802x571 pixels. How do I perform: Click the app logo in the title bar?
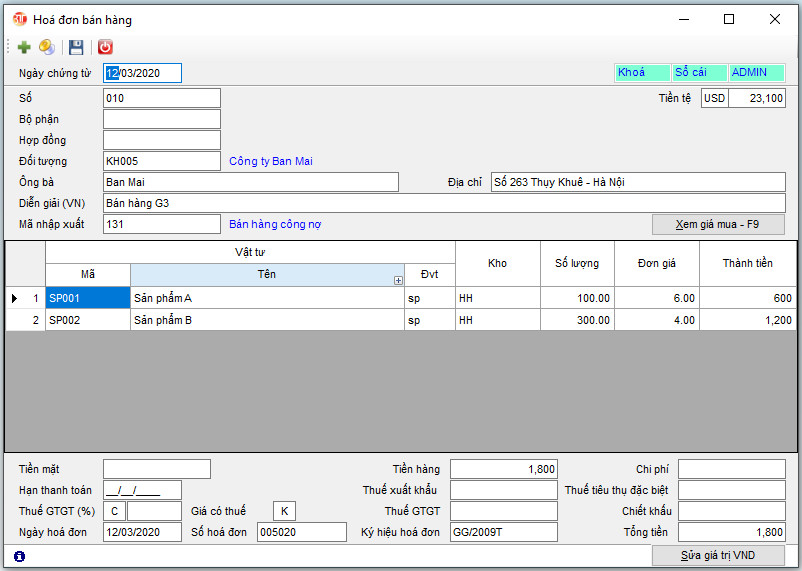point(19,19)
